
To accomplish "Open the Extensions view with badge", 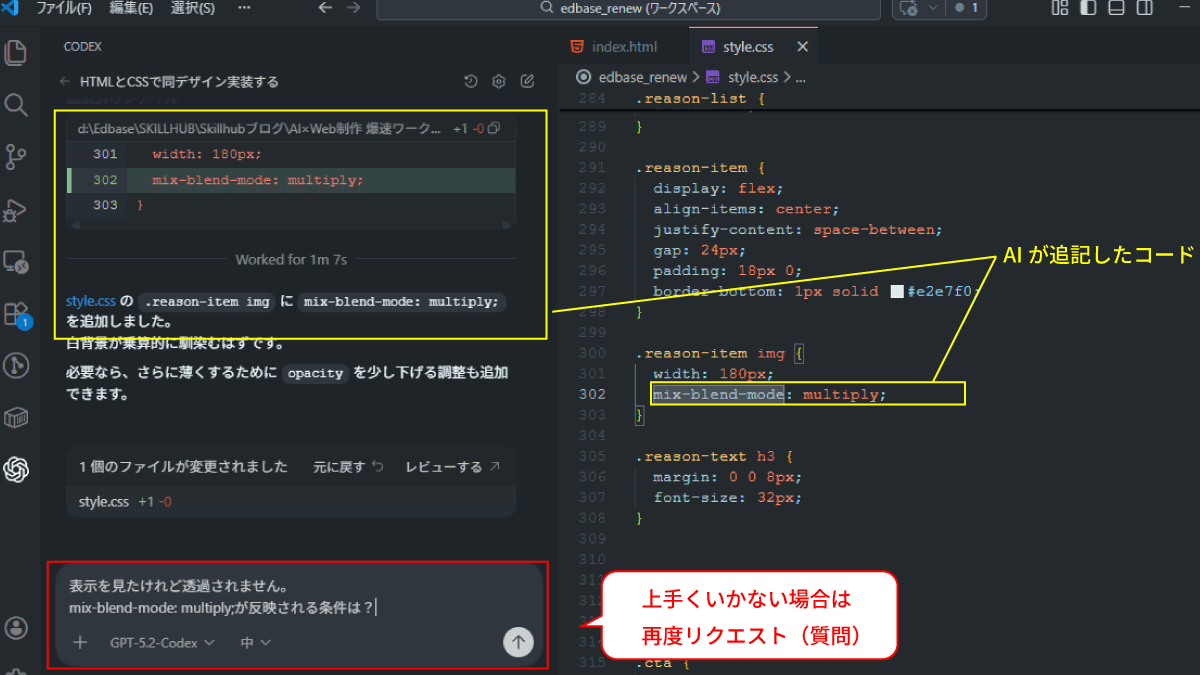I will tap(16, 314).
